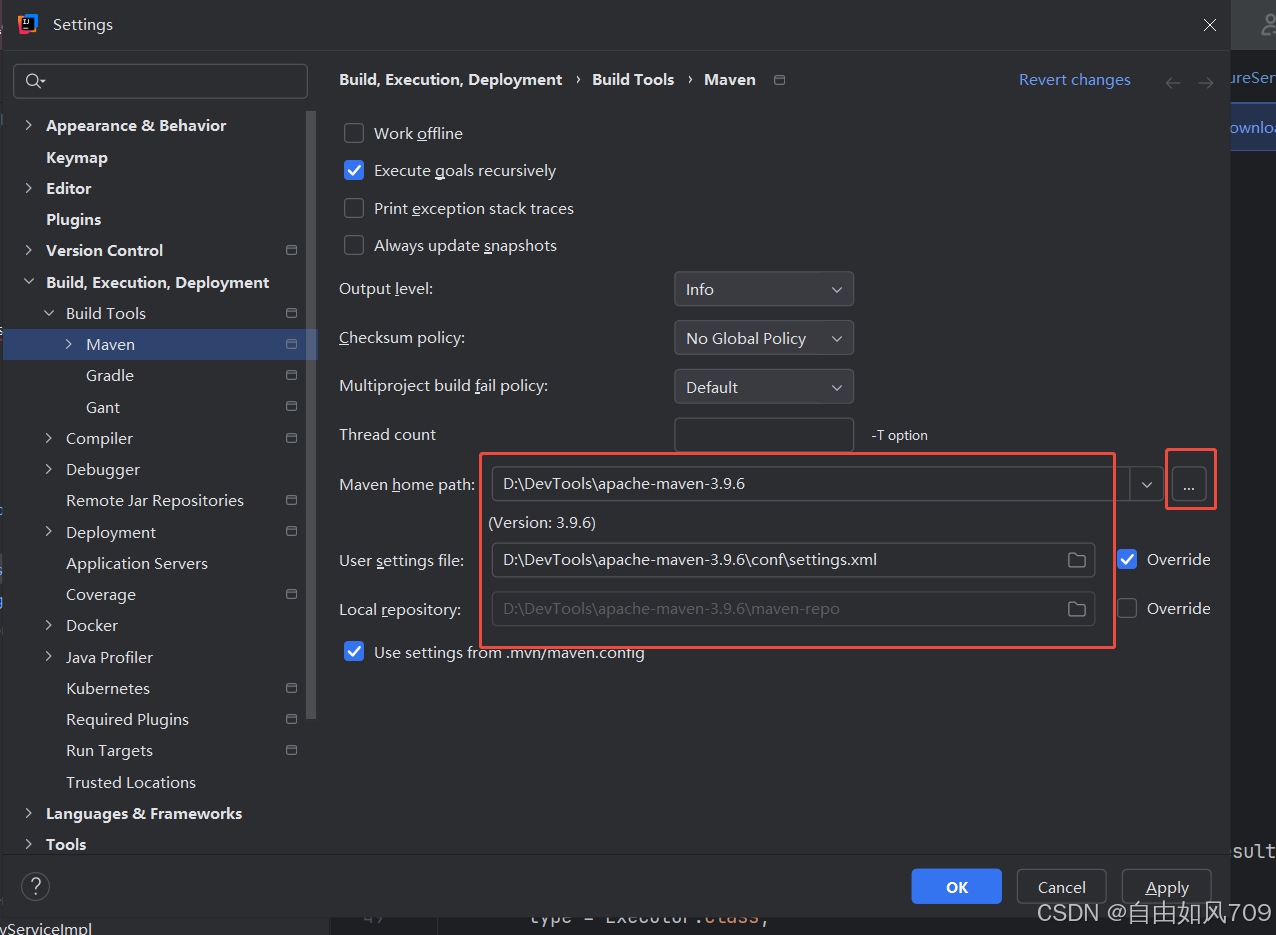Screen dimensions: 1276x935
Task: Open Multiproject build fail policy dropdown
Action: (764, 387)
